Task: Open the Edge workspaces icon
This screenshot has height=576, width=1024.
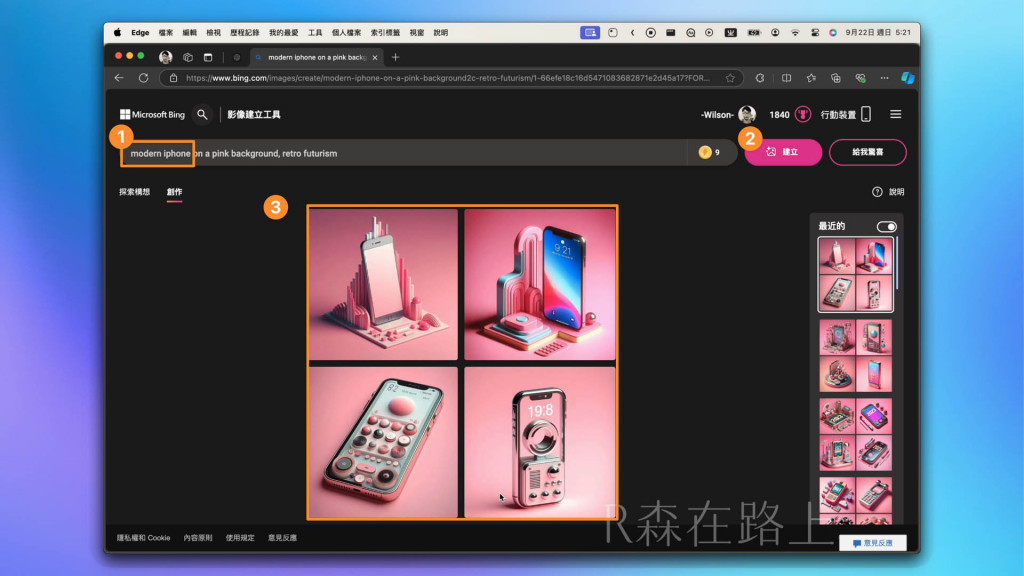Action: pyautogui.click(x=188, y=57)
